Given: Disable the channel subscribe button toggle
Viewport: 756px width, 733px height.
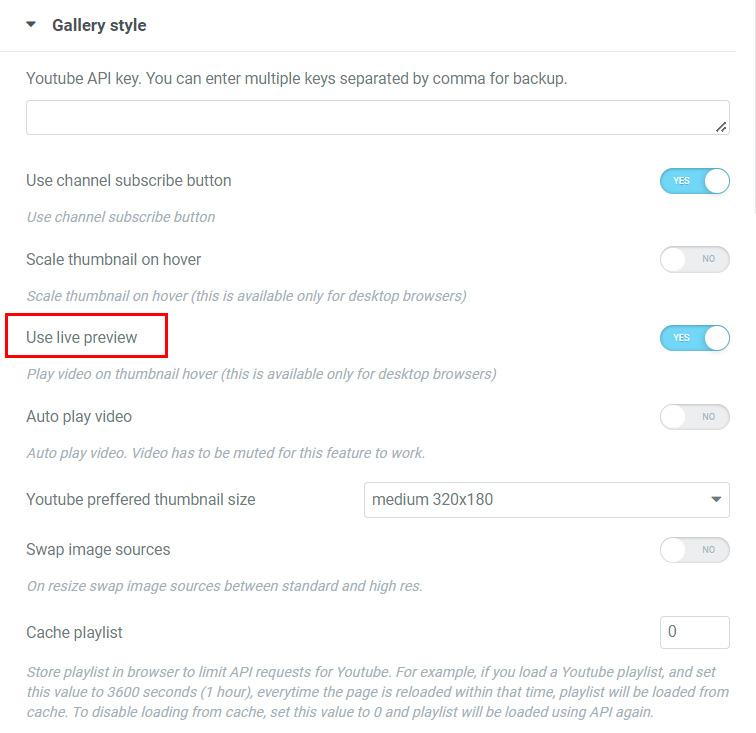Looking at the screenshot, I should (x=695, y=181).
